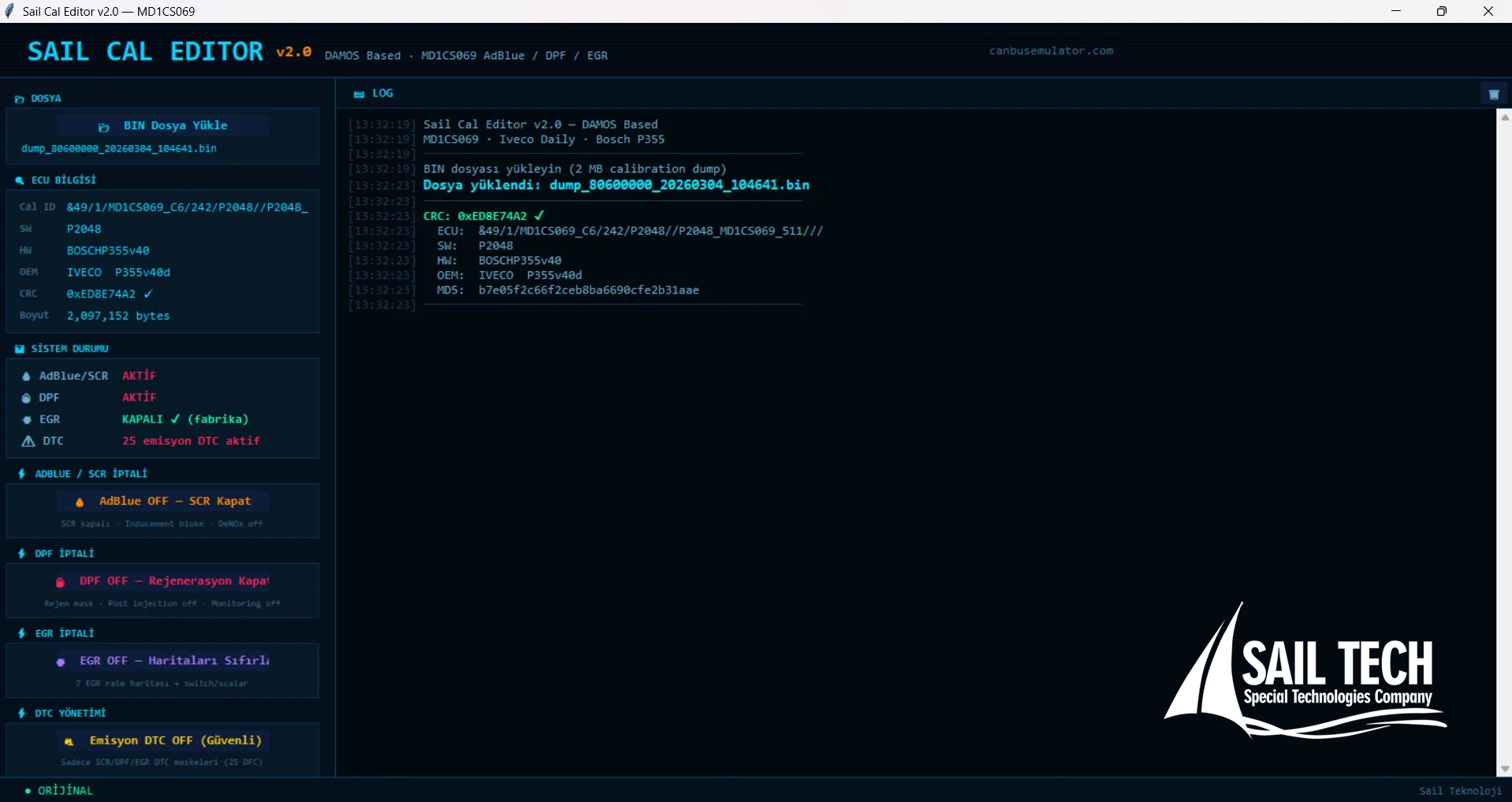This screenshot has height=802, width=1512.
Task: Click Rejen mask · Post injection off description
Action: [x=162, y=603]
